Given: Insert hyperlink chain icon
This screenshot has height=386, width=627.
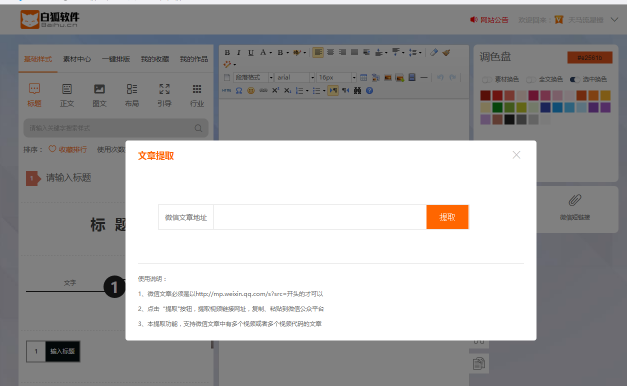Looking at the screenshot, I should click(263, 90).
